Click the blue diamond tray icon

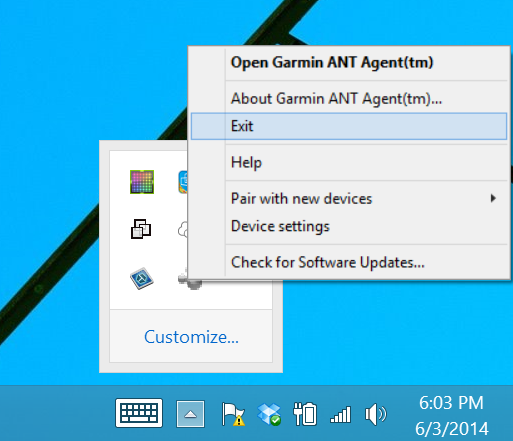(142, 278)
